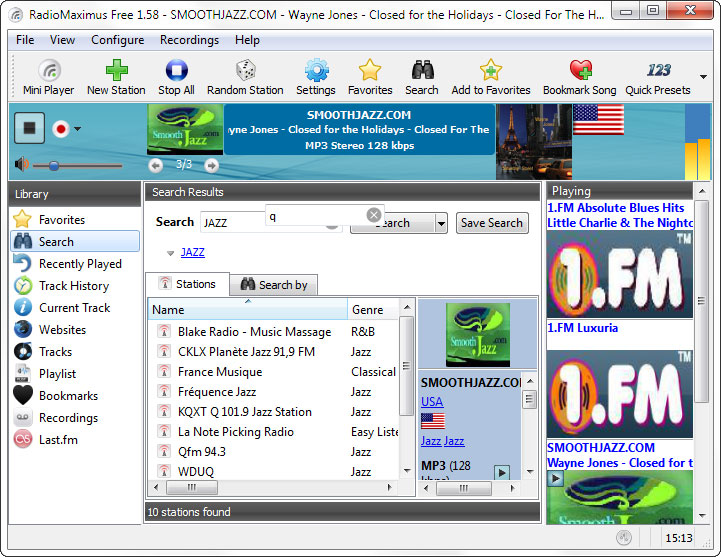Click Save Search button
The height and width of the screenshot is (557, 721).
[492, 223]
